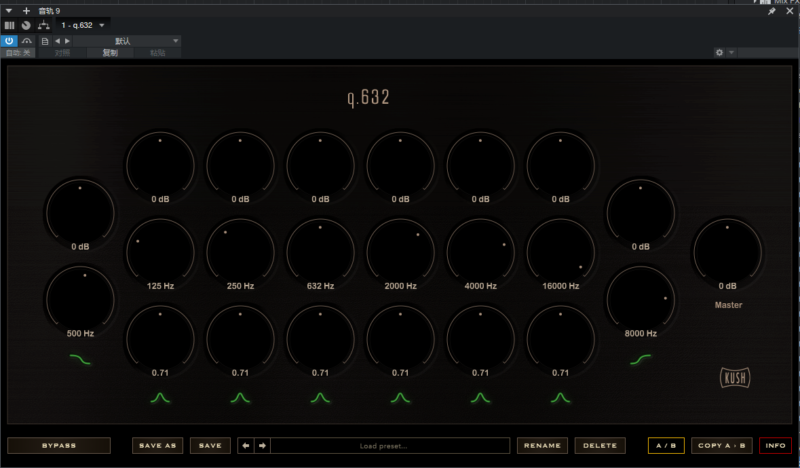Screen dimensions: 800x468
Task: Load the next preset with right arrow
Action: 262,445
